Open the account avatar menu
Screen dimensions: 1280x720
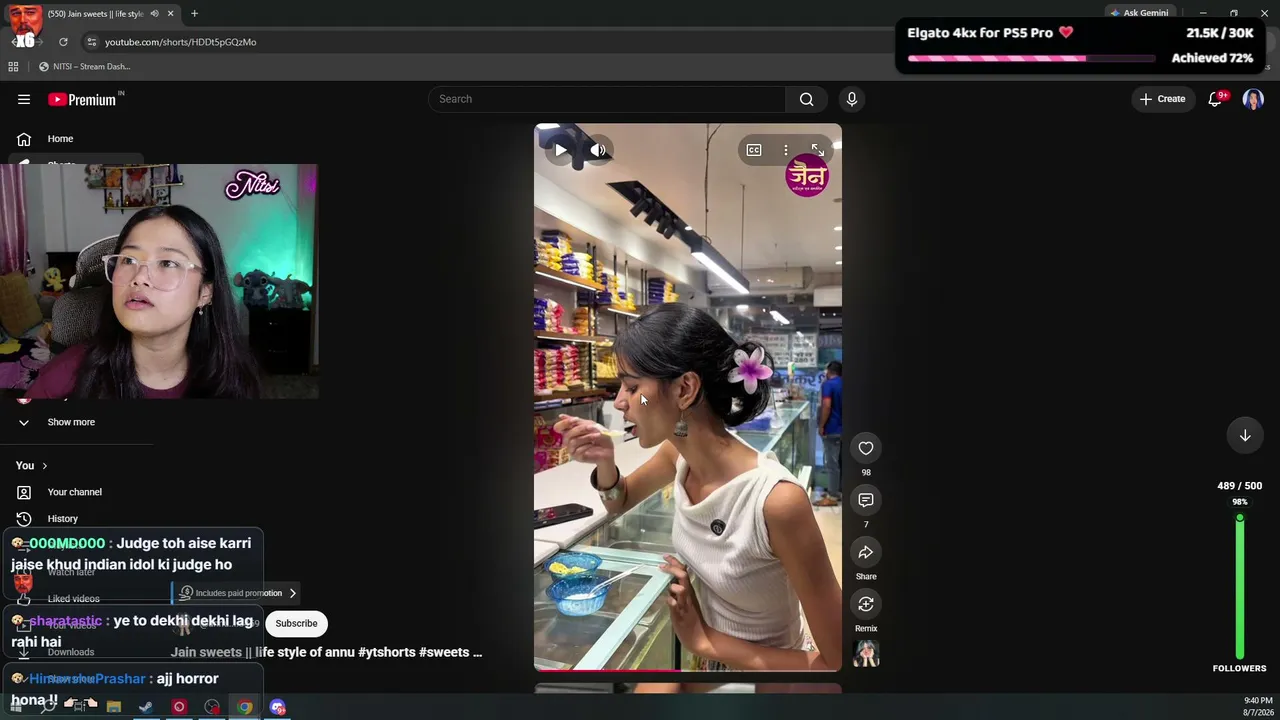pyautogui.click(x=1253, y=99)
